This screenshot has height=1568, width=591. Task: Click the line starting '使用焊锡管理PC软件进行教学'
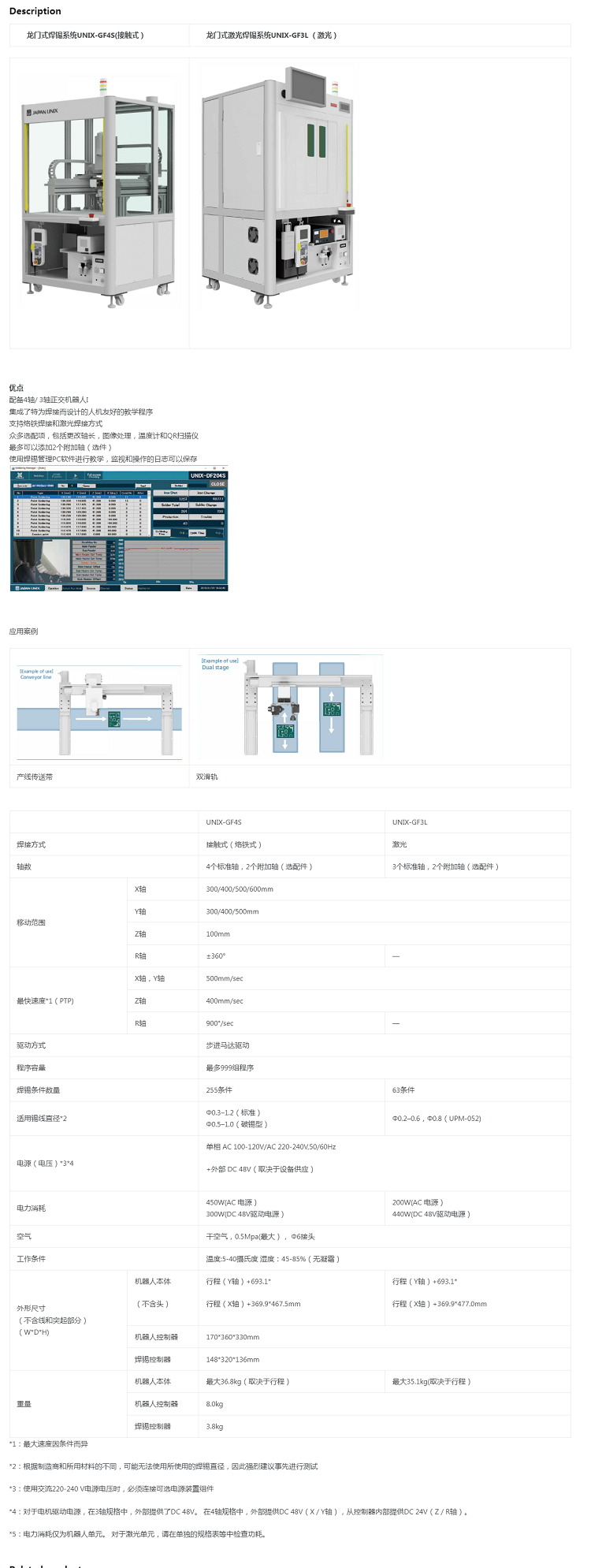click(103, 459)
